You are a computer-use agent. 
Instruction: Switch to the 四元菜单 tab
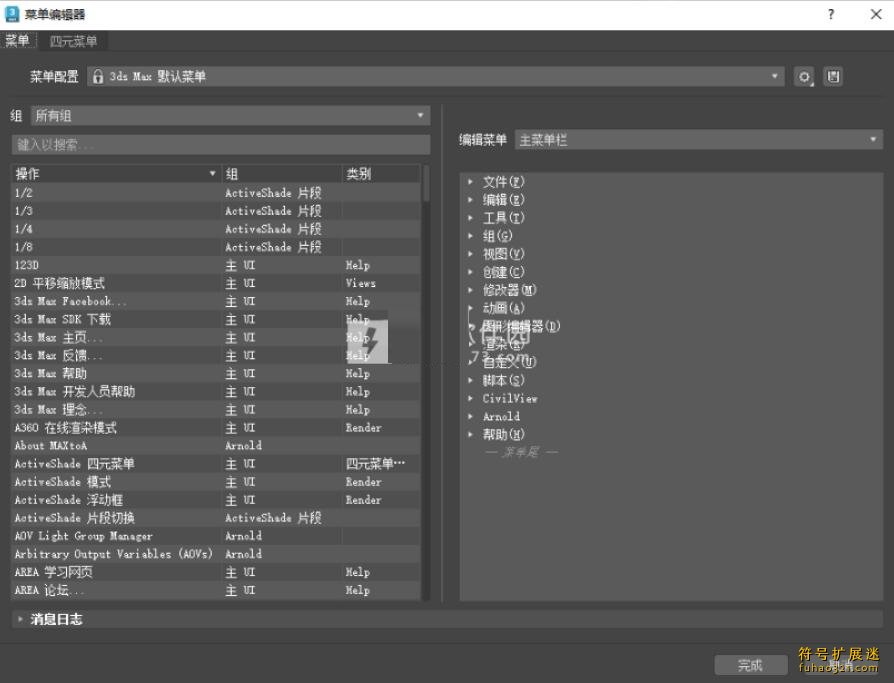(x=73, y=41)
